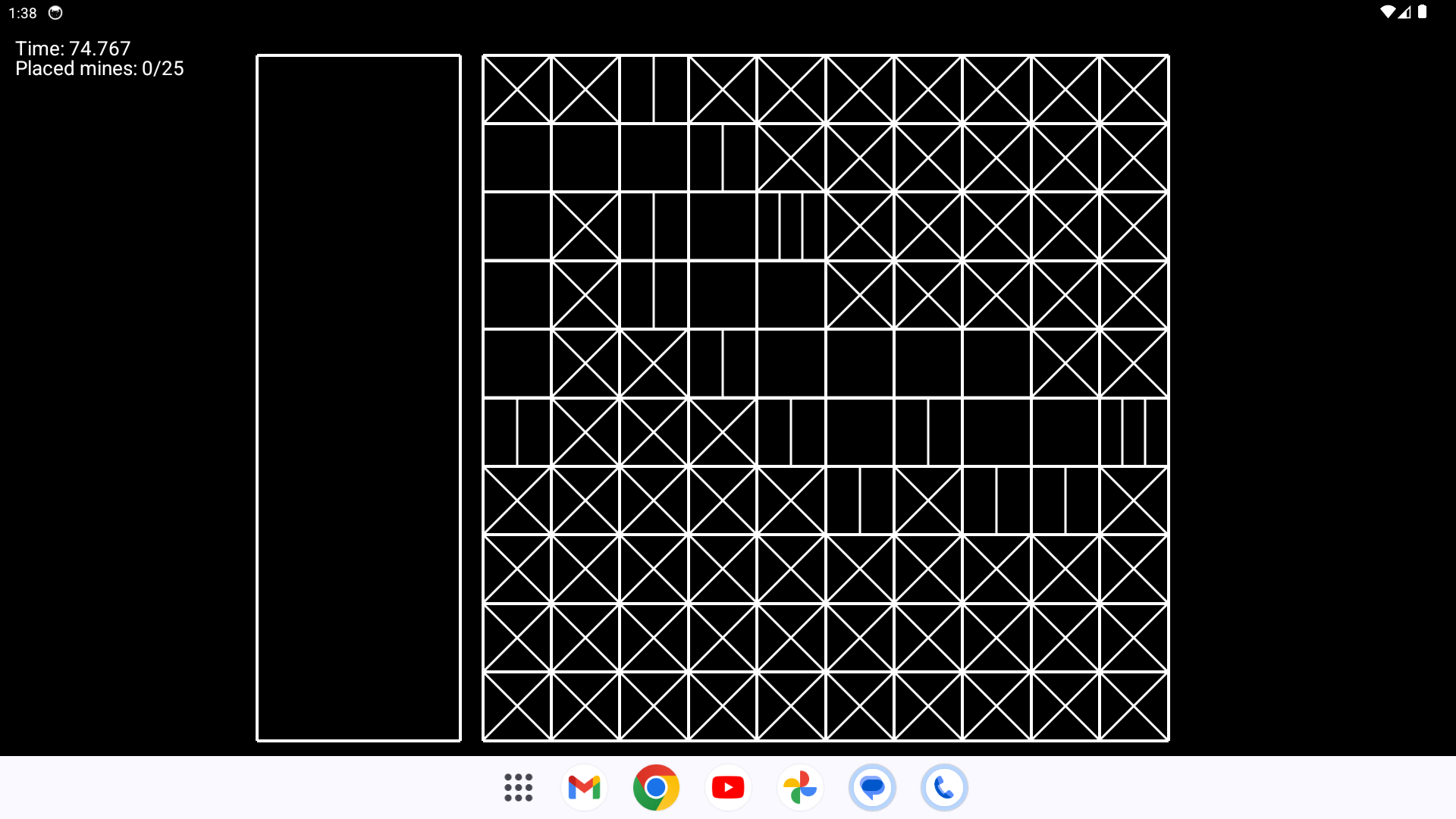Image resolution: width=1456 pixels, height=819 pixels.
Task: Launch Gmail from the dock
Action: click(584, 787)
